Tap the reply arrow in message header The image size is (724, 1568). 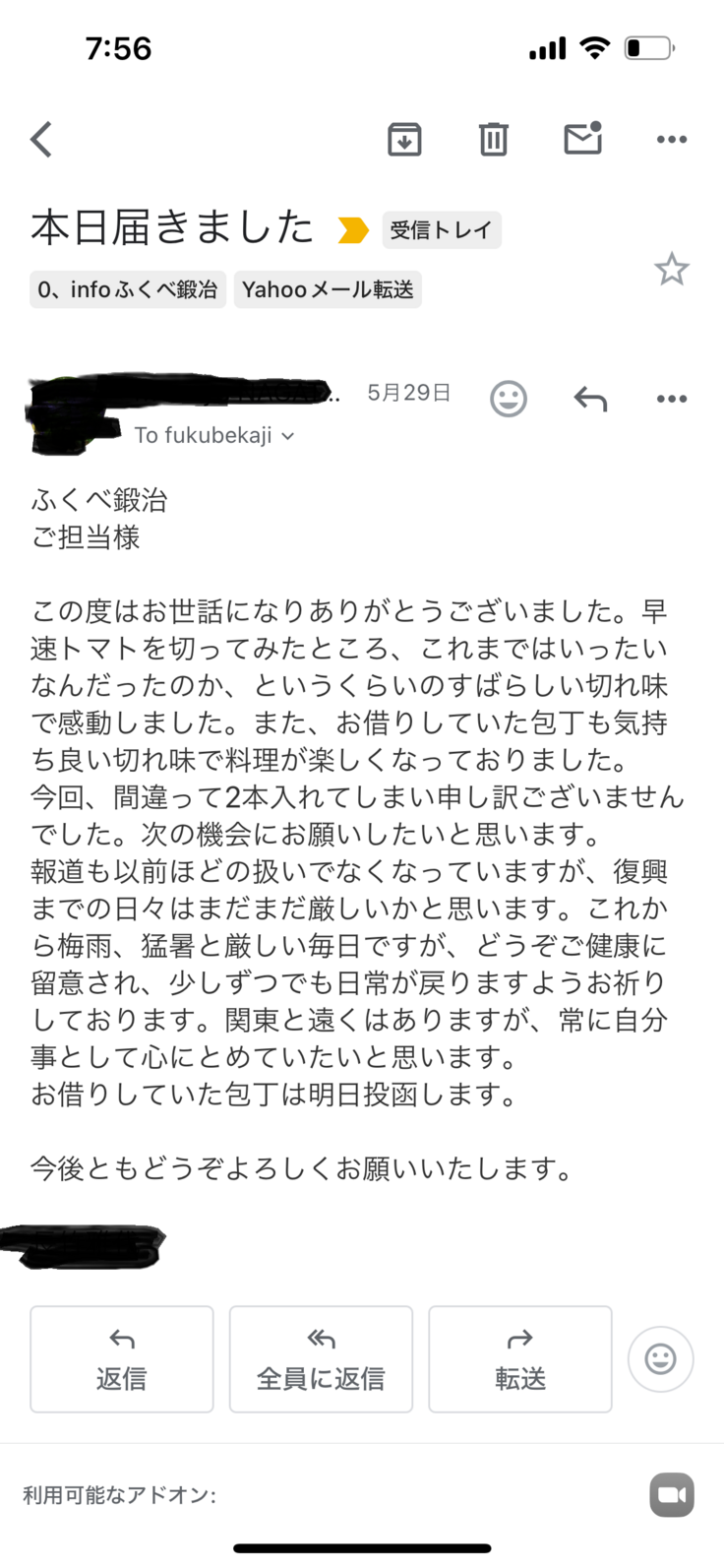click(x=590, y=399)
